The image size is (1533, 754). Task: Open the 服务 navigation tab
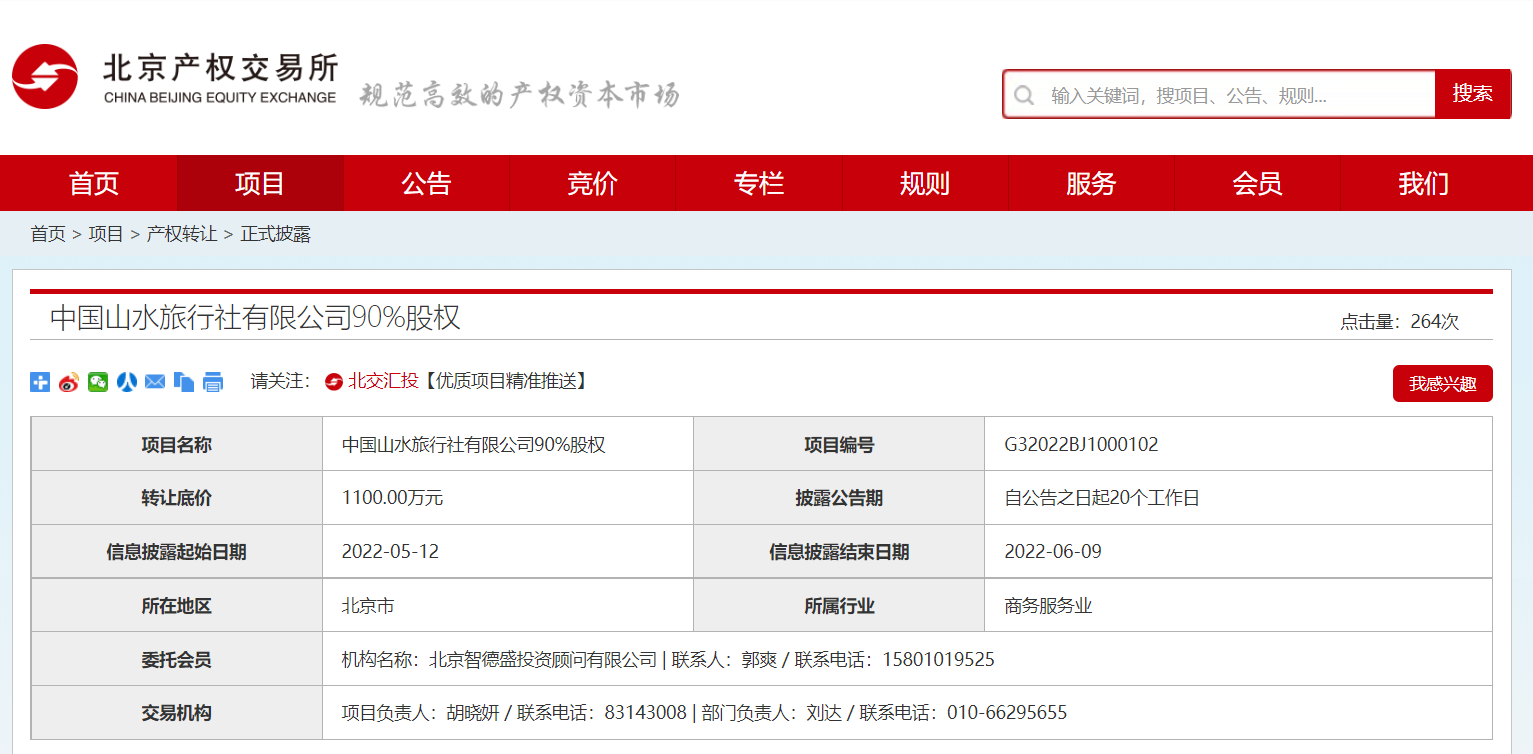(1091, 183)
